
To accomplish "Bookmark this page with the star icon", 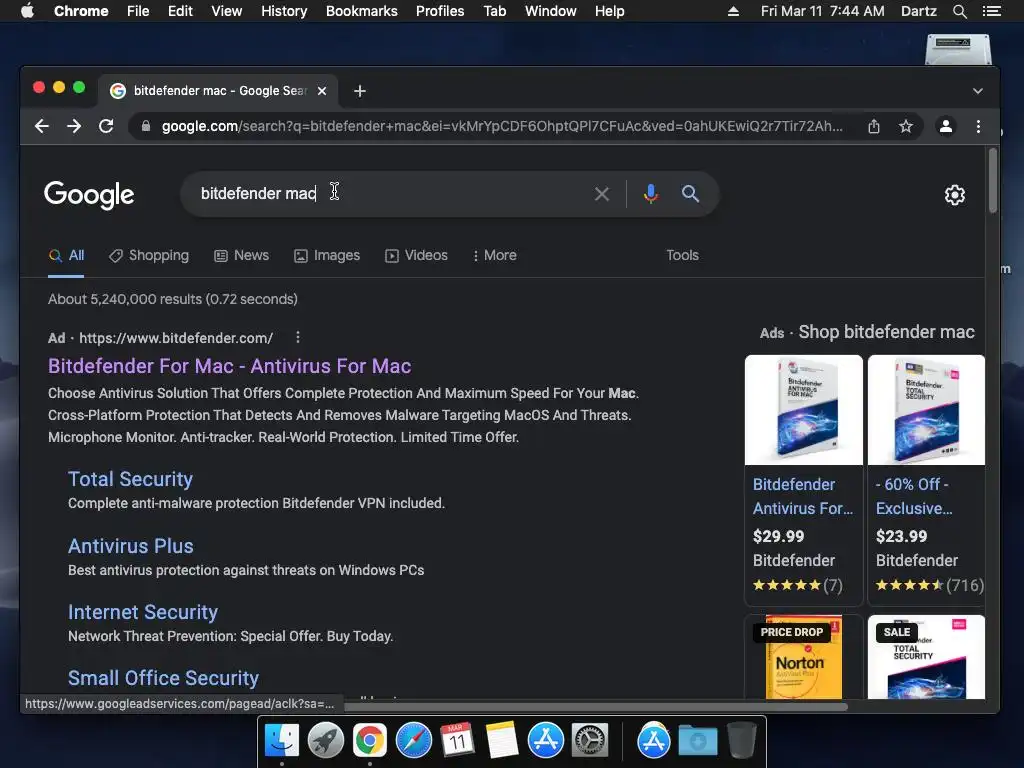I will click(906, 126).
